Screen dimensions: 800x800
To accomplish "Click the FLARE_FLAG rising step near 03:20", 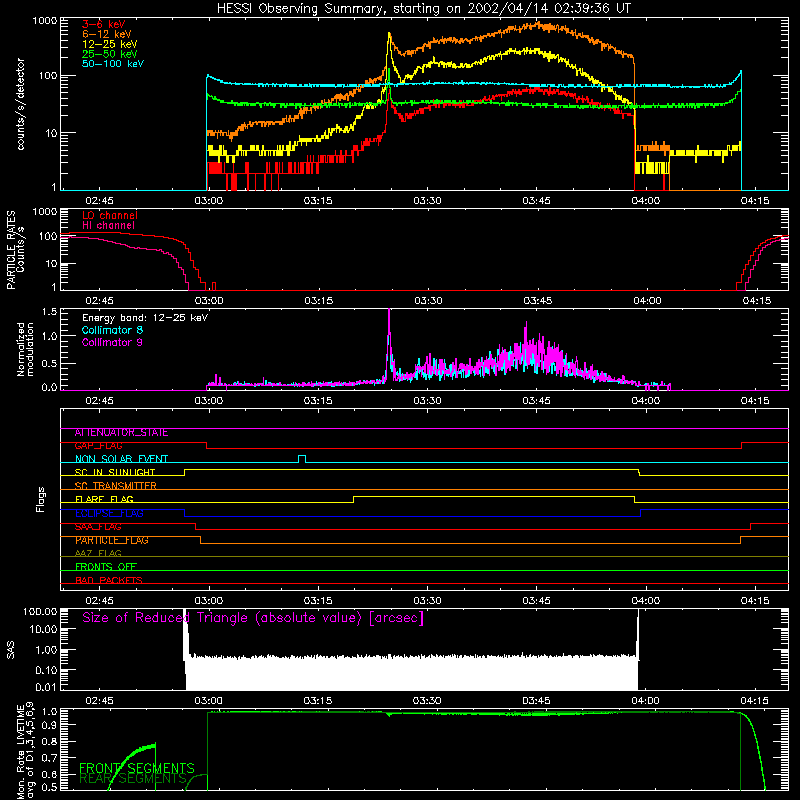I will [x=353, y=499].
